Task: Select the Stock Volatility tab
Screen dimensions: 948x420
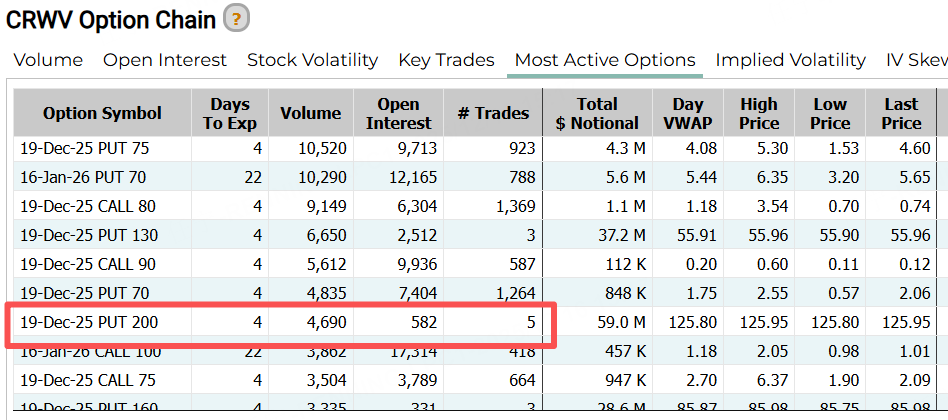Action: click(312, 60)
